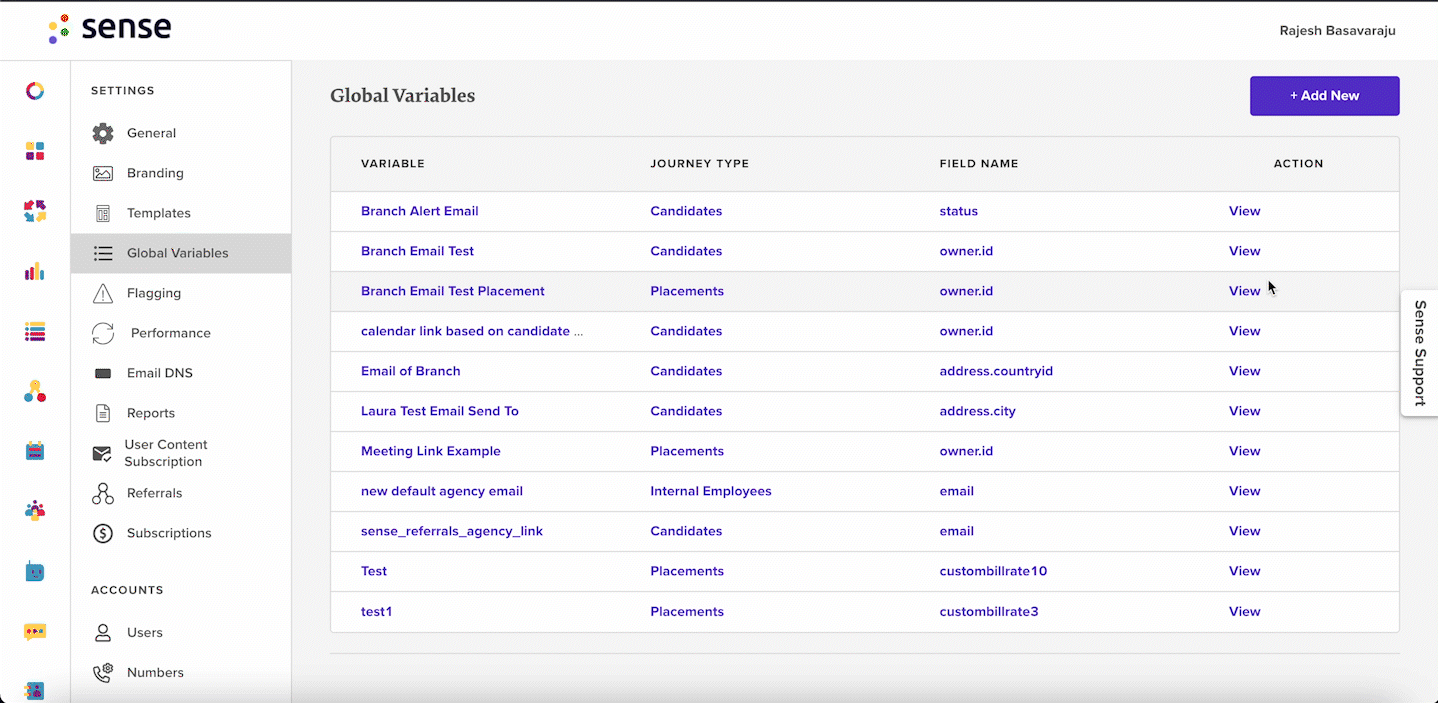Open the connected circles referral rail icon
Image resolution: width=1438 pixels, height=703 pixels.
point(35,391)
